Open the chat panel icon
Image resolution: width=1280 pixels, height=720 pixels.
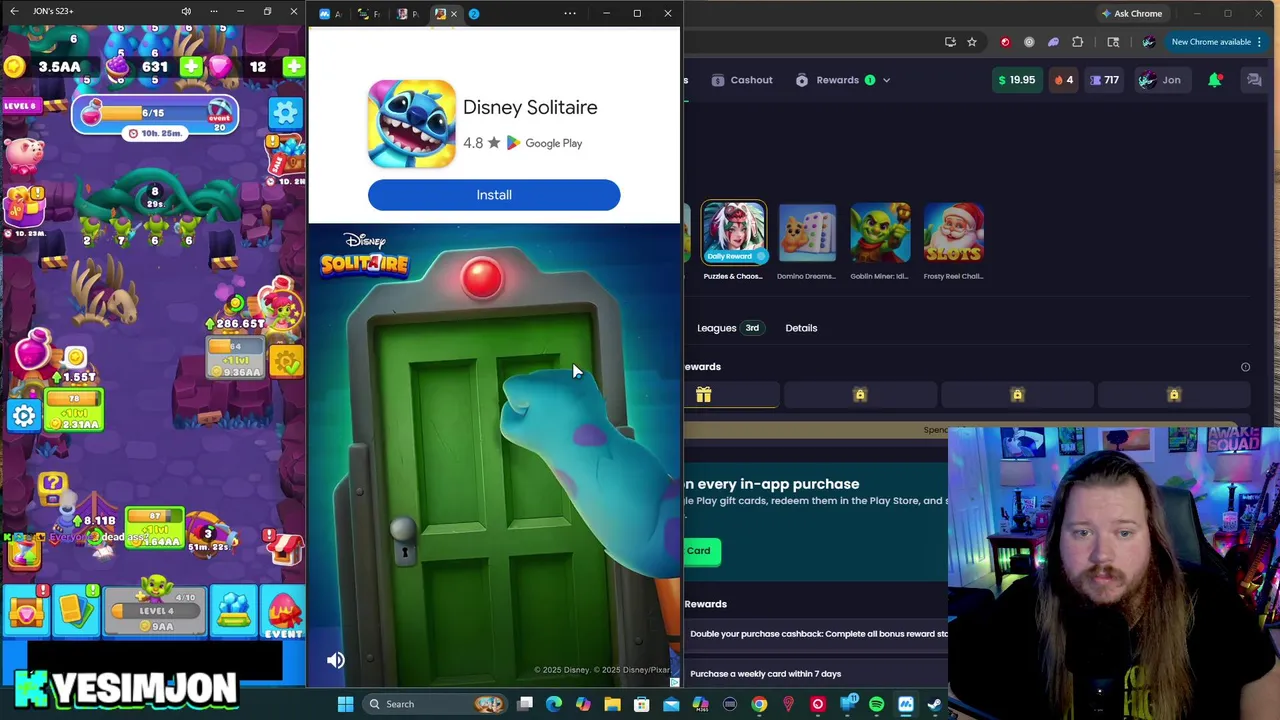click(1254, 80)
